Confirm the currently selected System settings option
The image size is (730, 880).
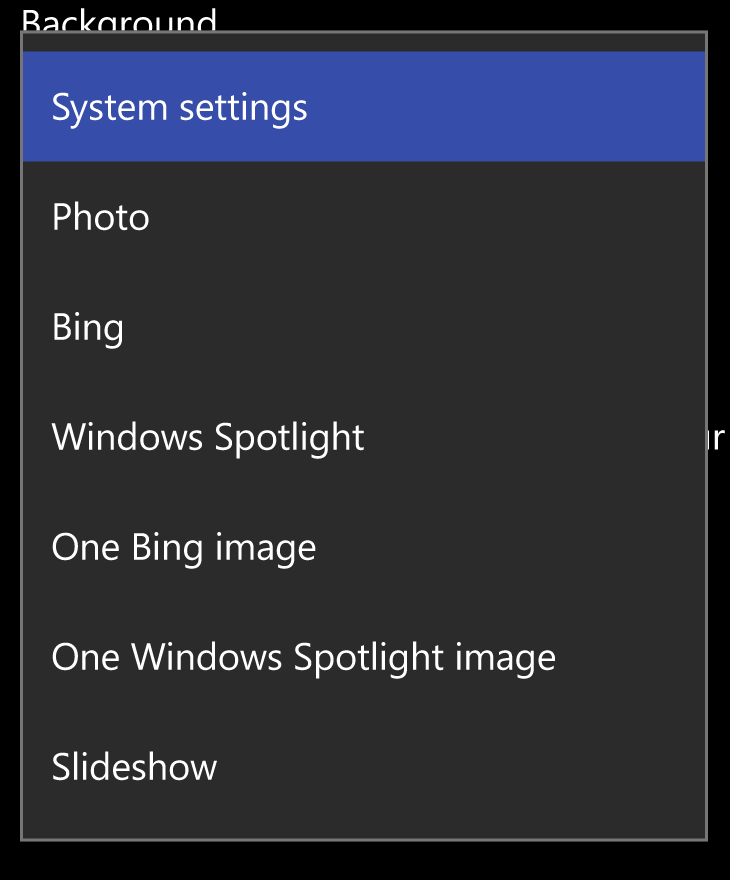tap(180, 106)
